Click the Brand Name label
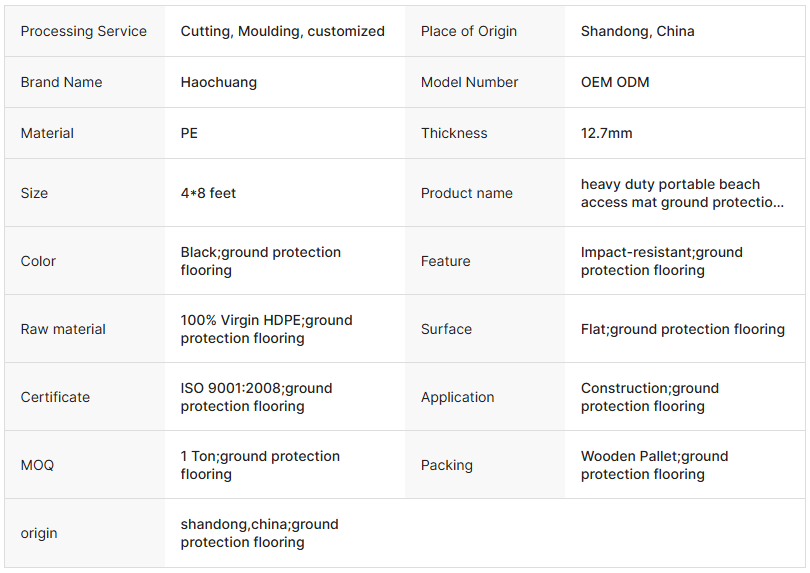Image resolution: width=810 pixels, height=573 pixels. pos(61,82)
